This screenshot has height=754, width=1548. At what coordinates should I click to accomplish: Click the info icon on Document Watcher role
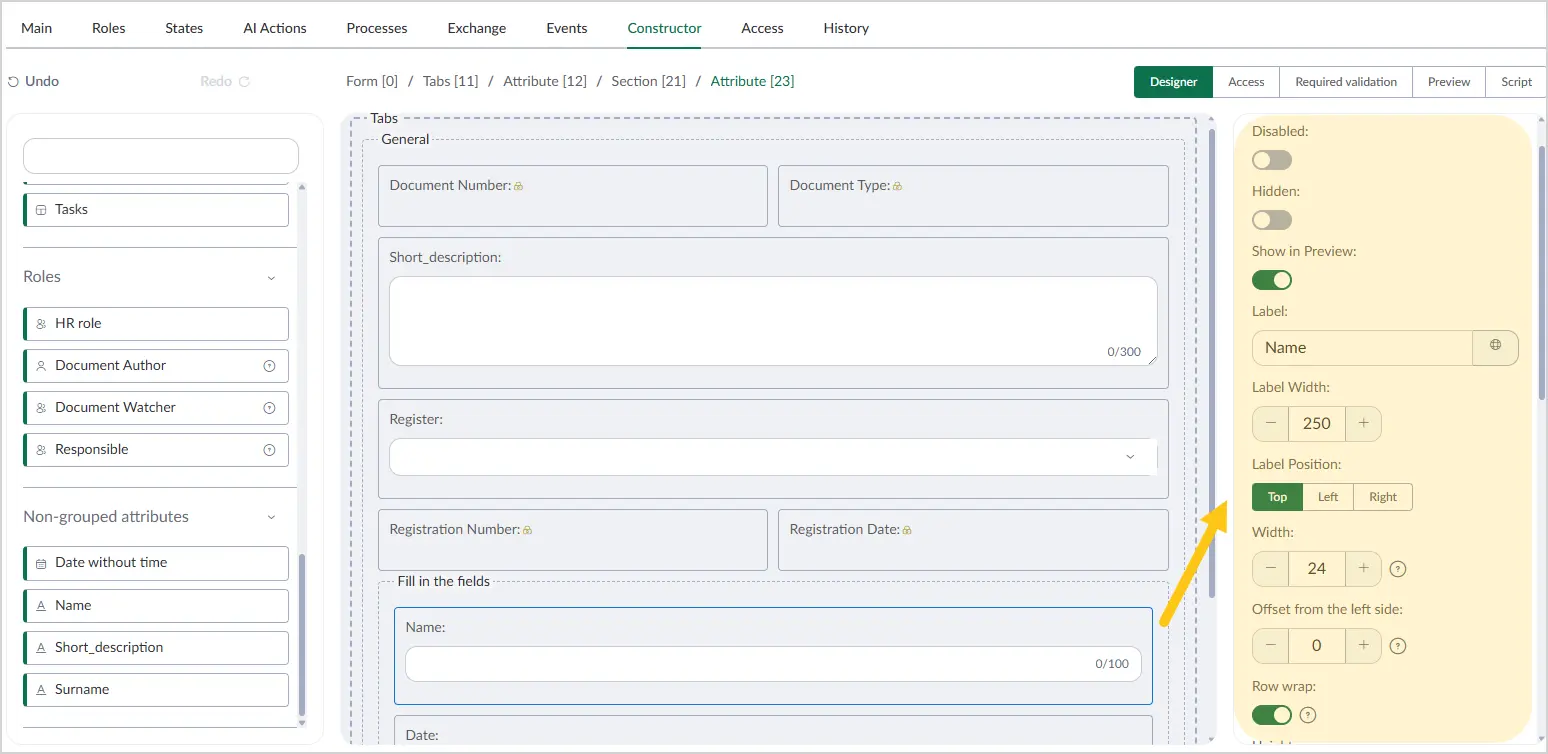269,408
